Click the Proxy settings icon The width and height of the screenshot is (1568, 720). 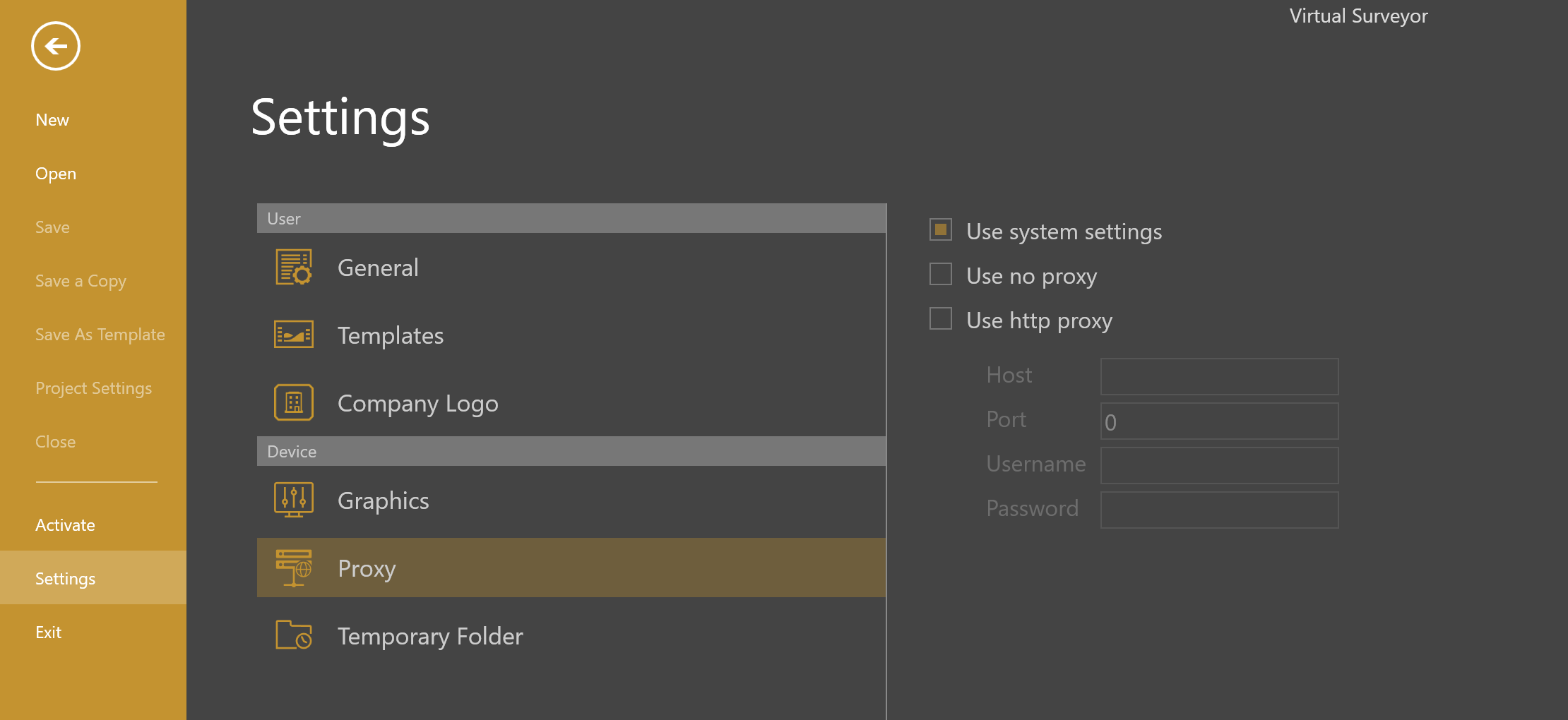click(293, 568)
